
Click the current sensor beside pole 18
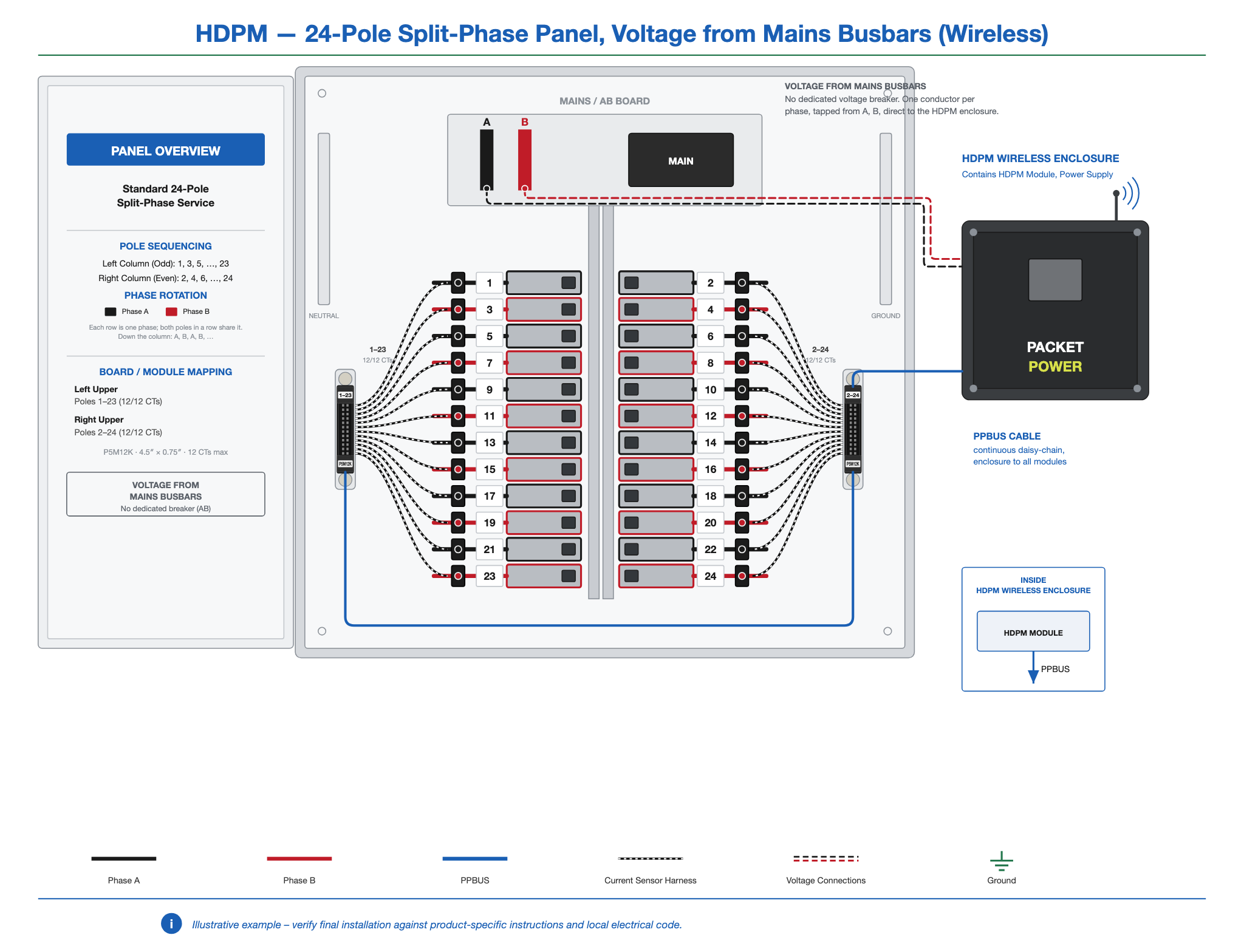pos(742,496)
